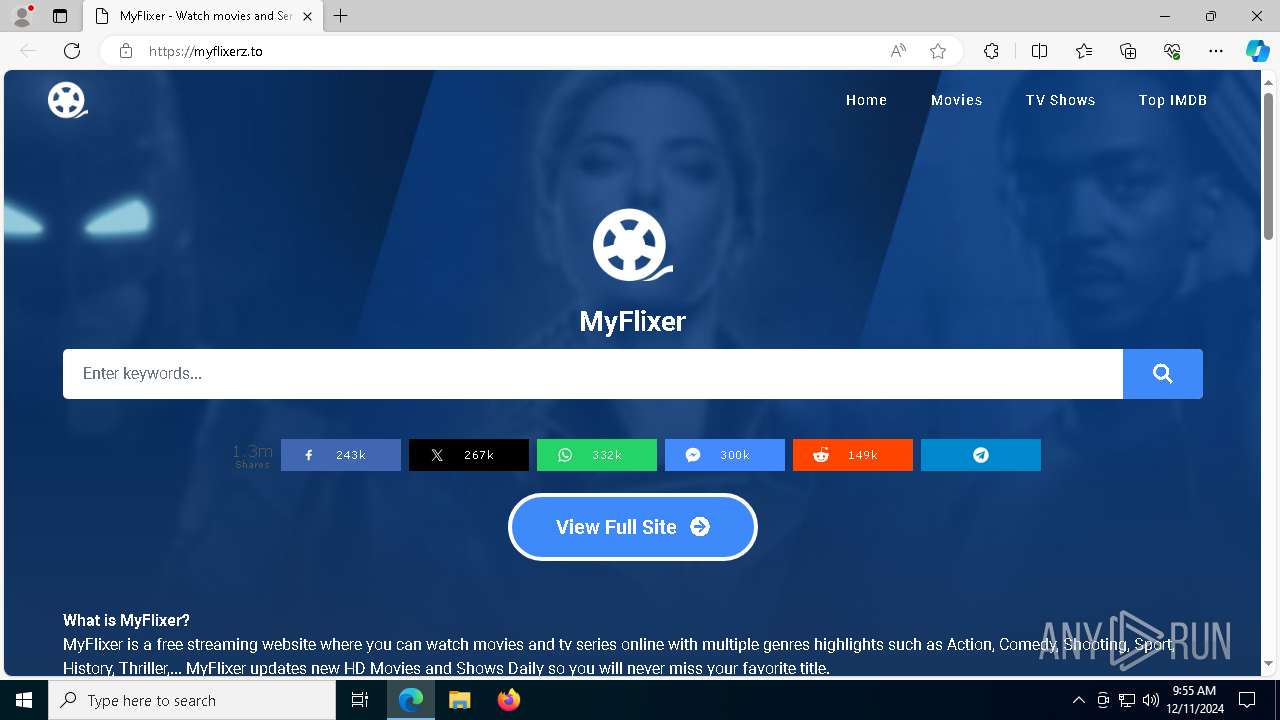This screenshot has height=720, width=1280.
Task: Click the browser profile avatar icon
Action: (x=21, y=16)
